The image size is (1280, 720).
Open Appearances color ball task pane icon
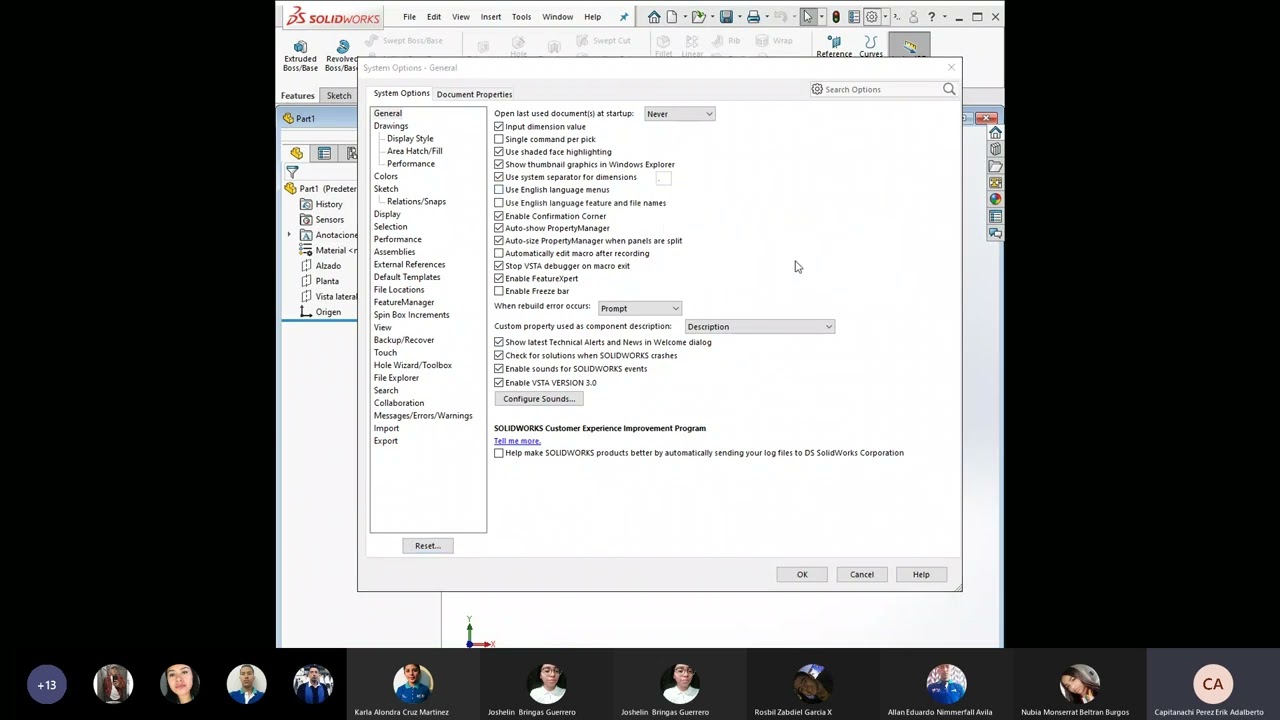click(995, 199)
